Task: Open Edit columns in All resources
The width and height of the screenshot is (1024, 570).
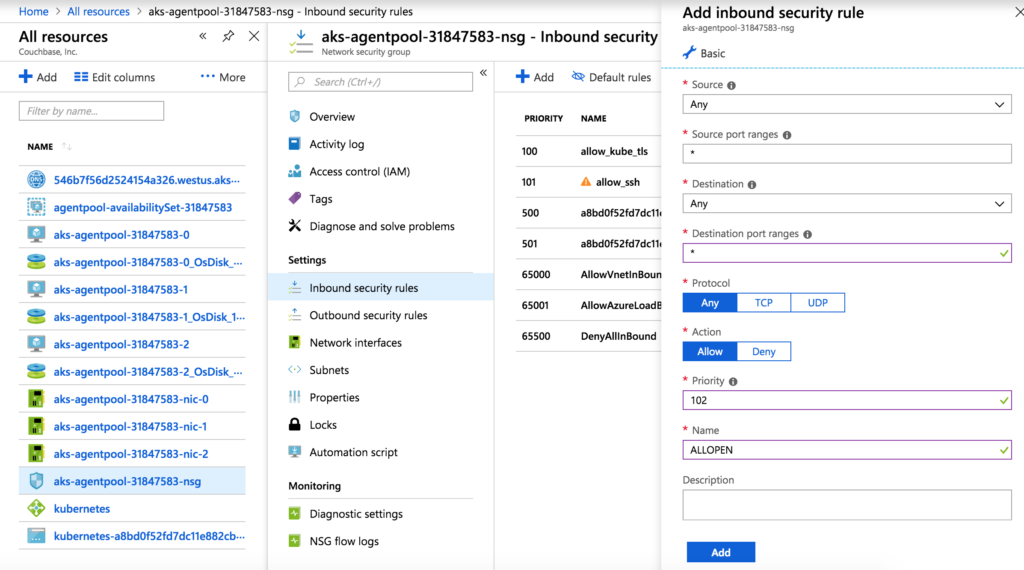Action: (x=114, y=77)
